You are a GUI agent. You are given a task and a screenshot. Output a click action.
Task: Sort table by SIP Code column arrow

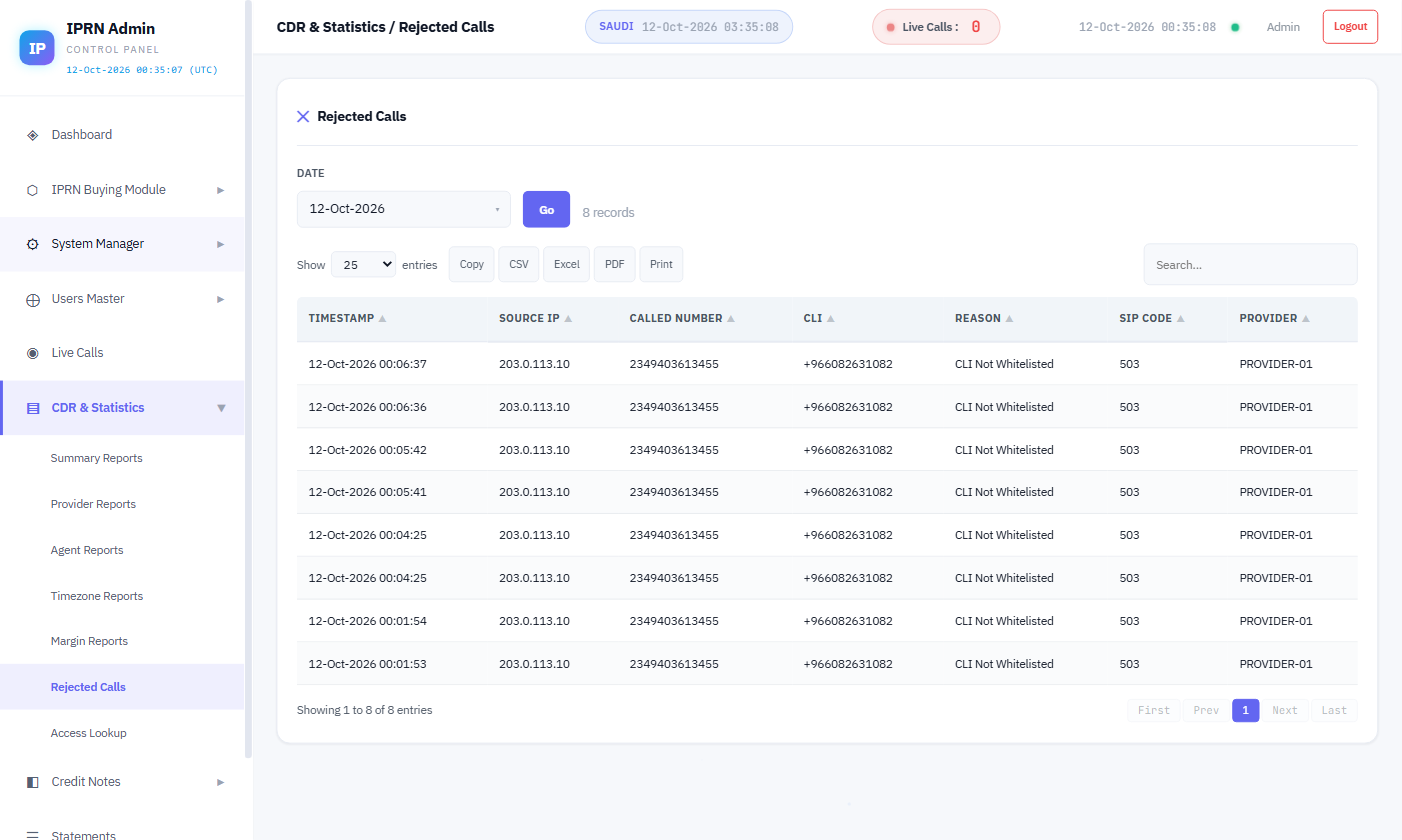point(1181,319)
